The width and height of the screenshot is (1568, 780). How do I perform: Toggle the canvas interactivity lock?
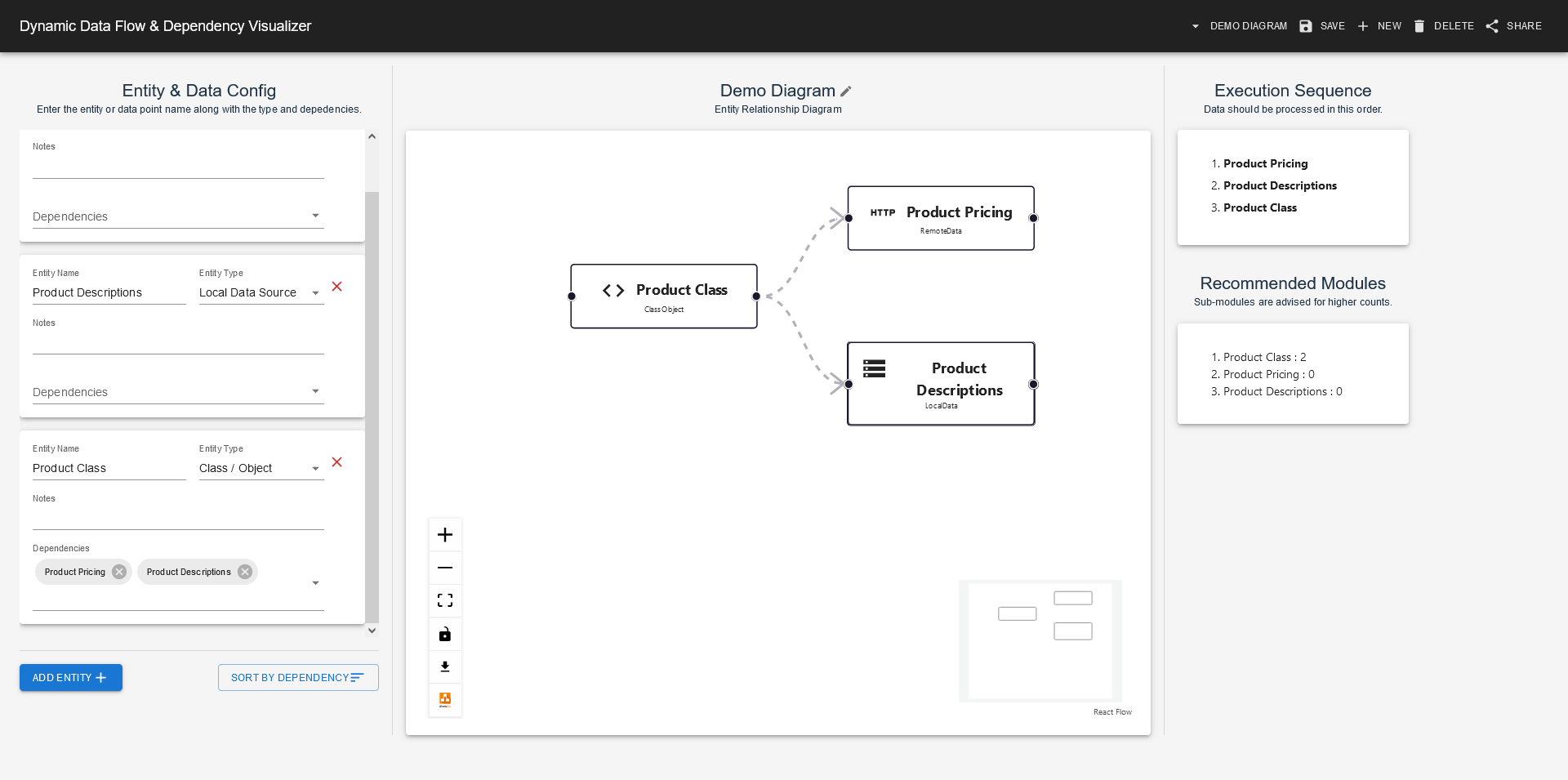[x=445, y=634]
